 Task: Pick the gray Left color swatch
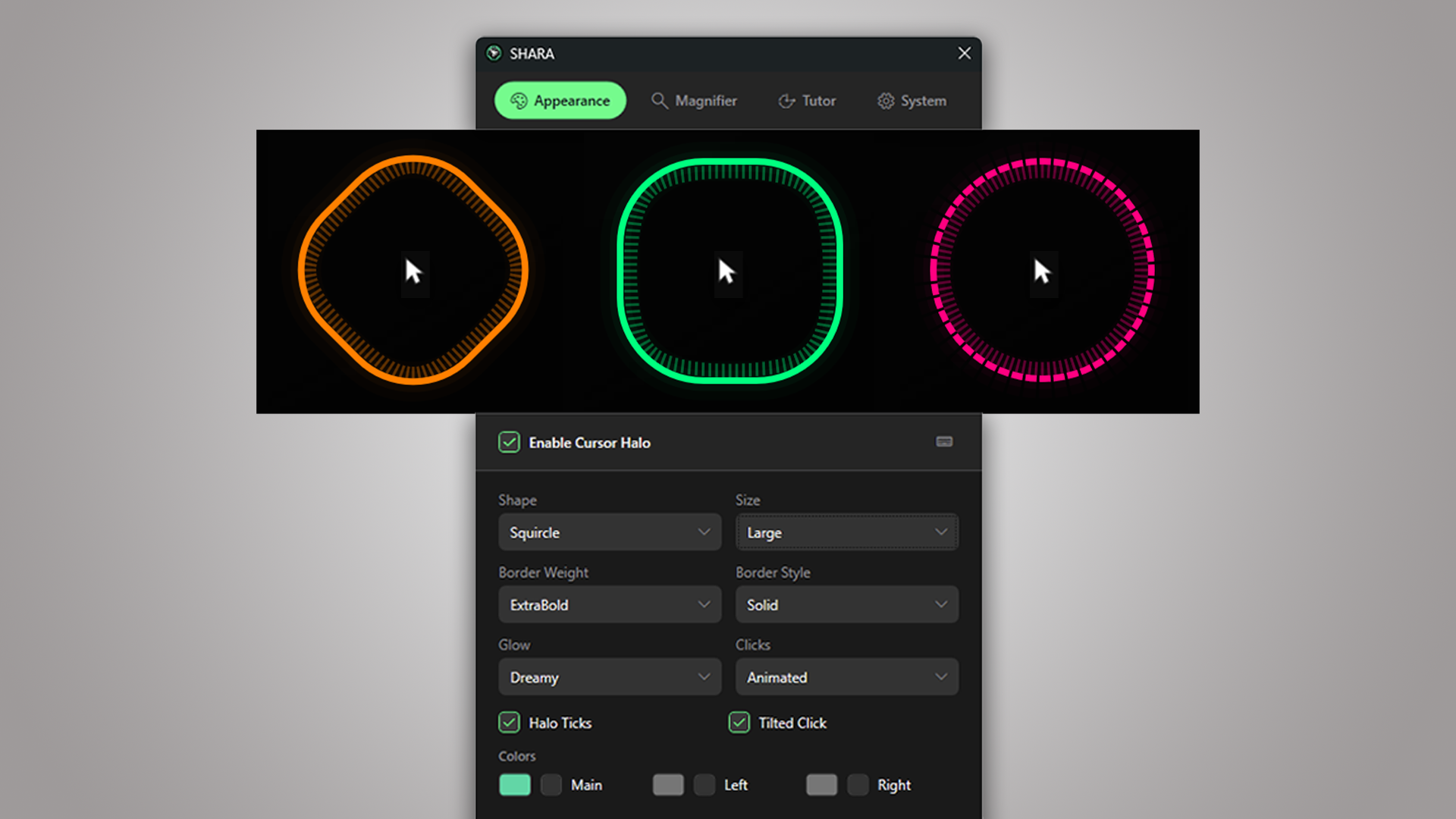click(667, 785)
